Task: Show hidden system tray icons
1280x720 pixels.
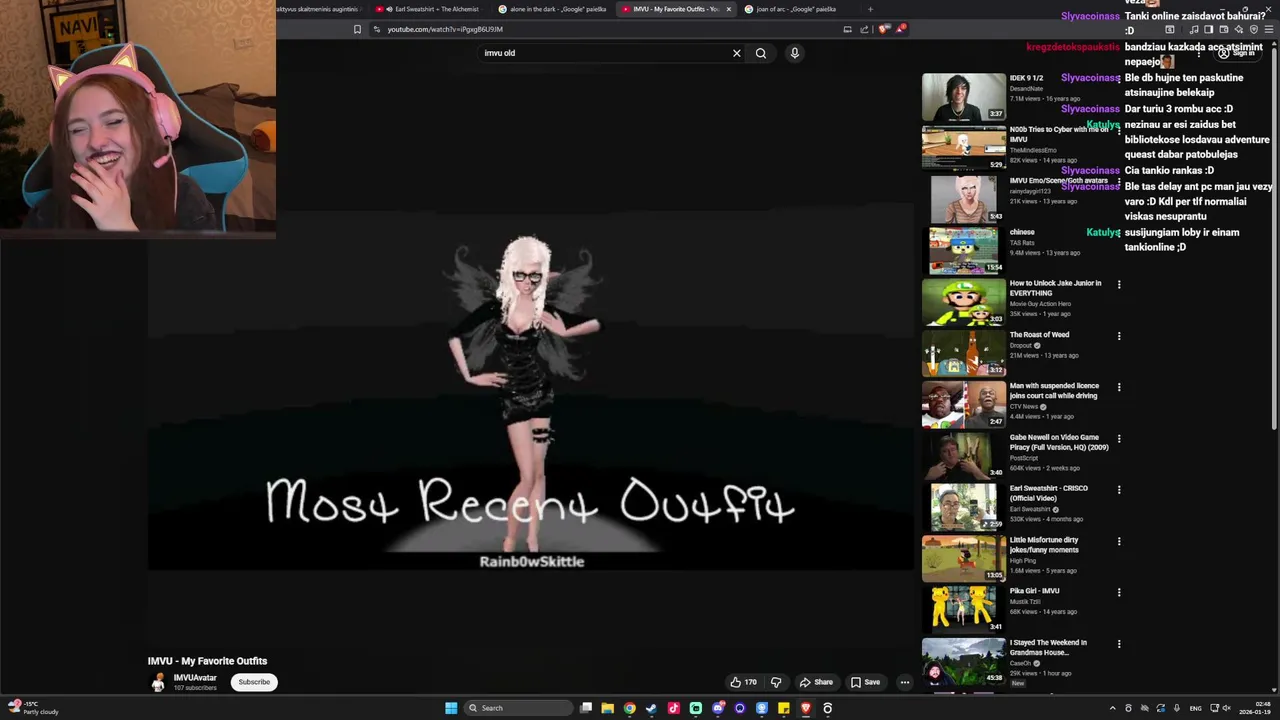Action: tap(1112, 708)
